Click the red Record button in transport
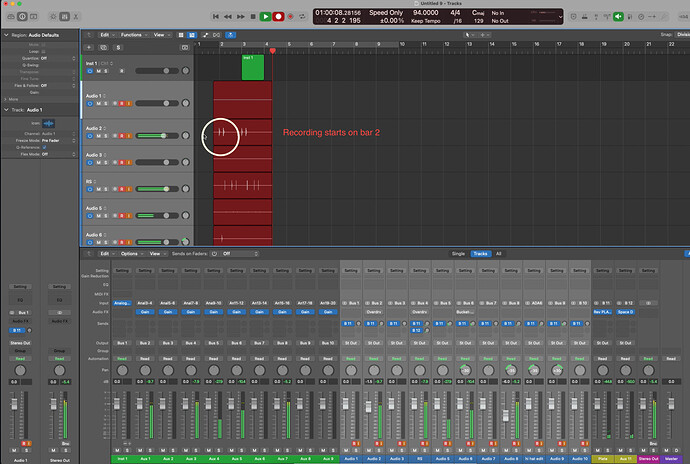Screen dimensions: 690x464 pos(278,16)
